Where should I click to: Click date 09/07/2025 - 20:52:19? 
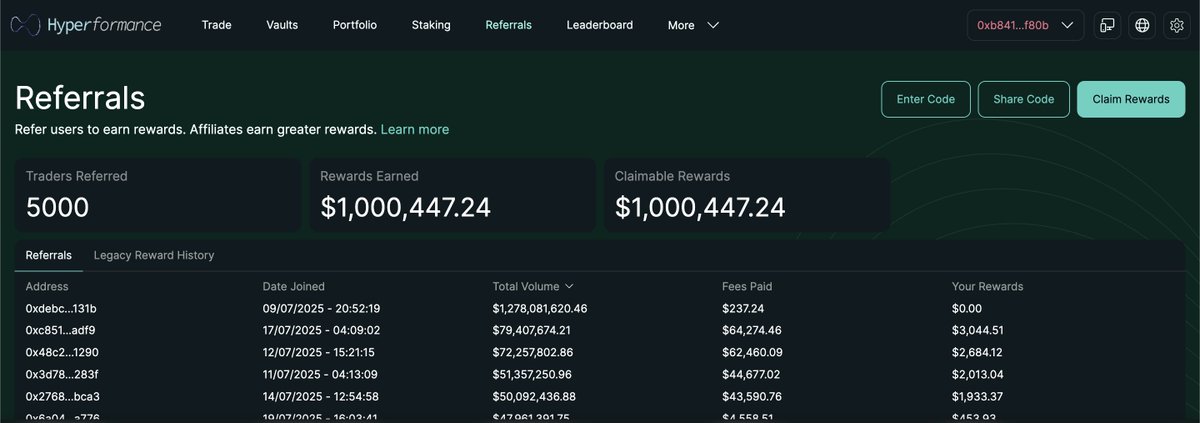tap(321, 308)
